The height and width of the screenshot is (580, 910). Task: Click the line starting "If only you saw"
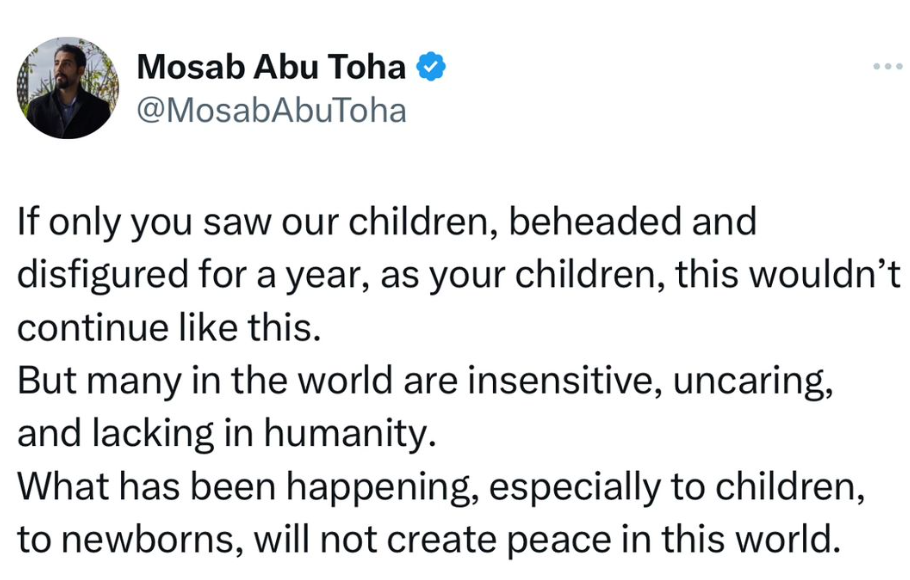click(x=386, y=223)
